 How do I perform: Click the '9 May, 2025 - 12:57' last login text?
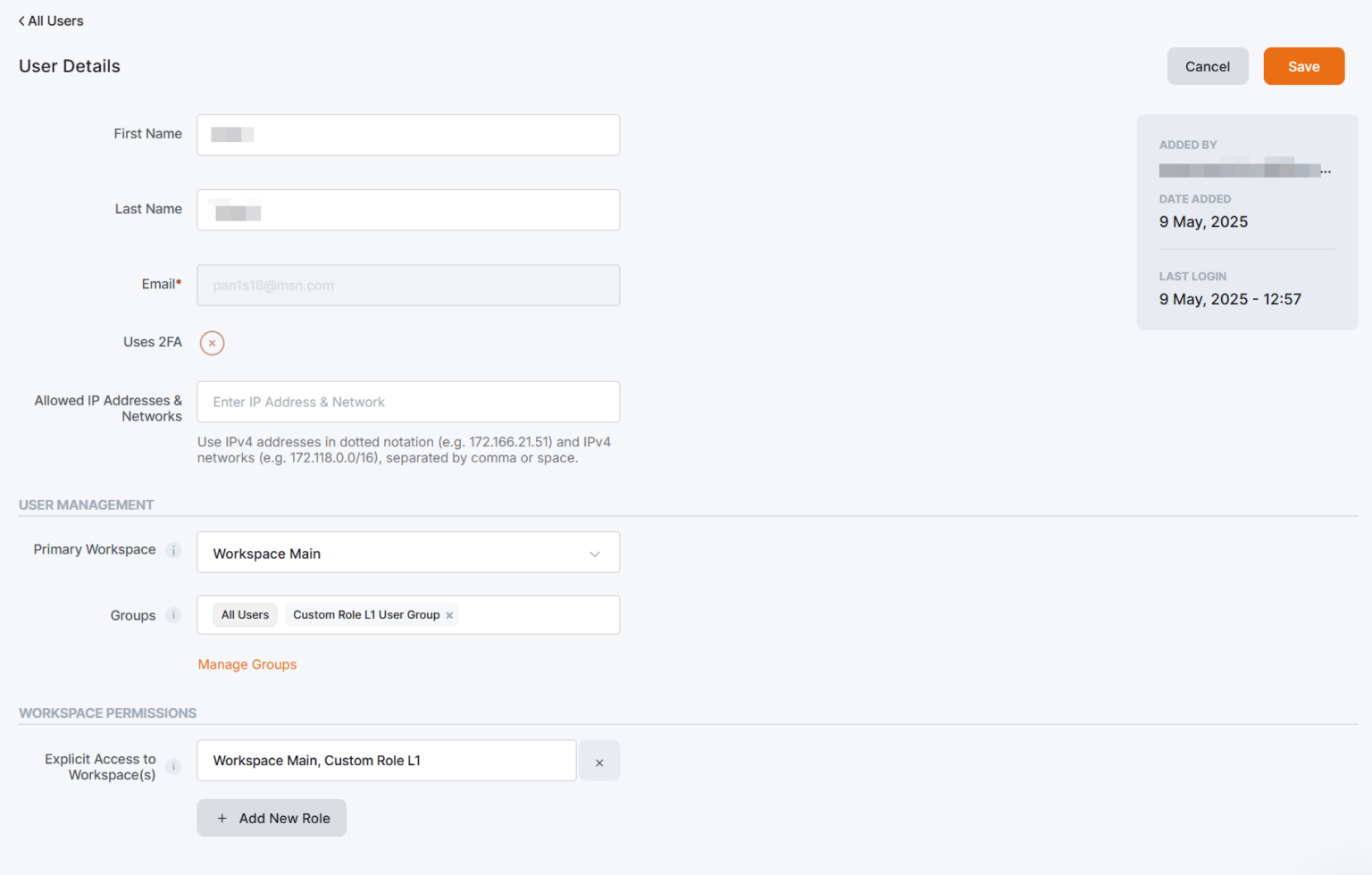(x=1230, y=299)
